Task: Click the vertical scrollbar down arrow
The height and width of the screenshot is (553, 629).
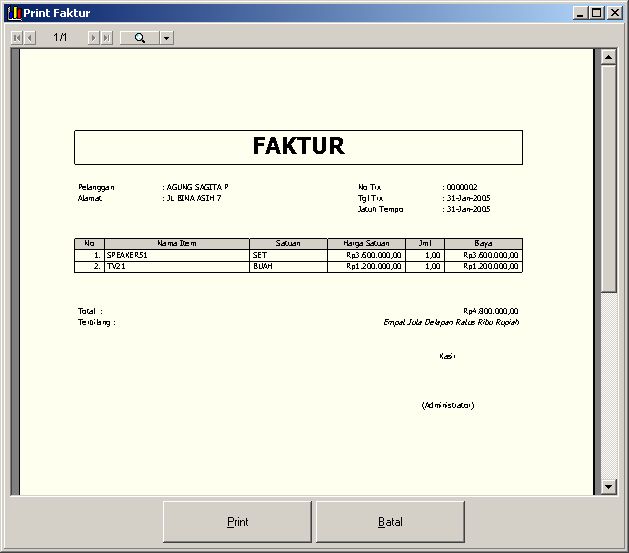Action: point(608,486)
